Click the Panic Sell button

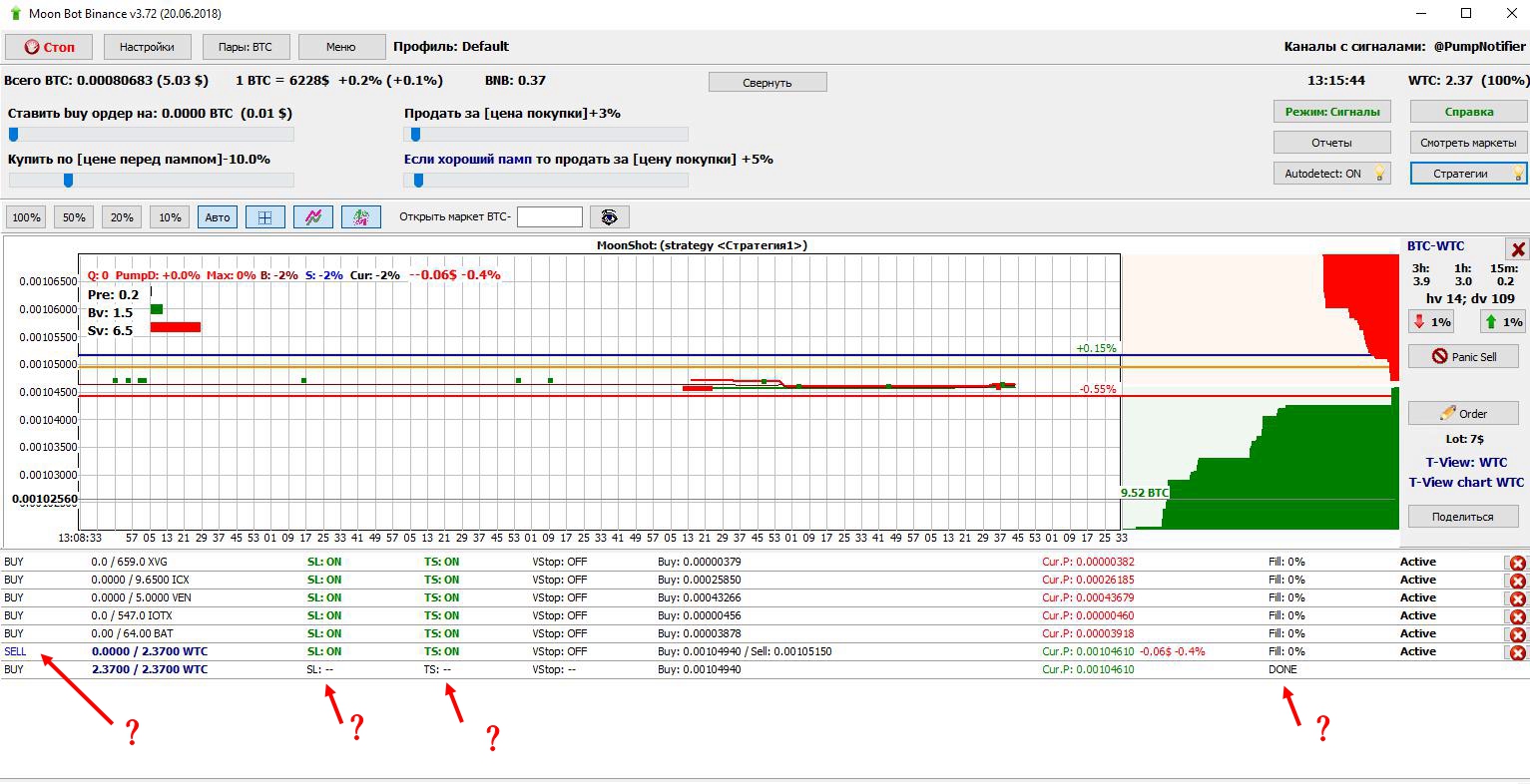point(1463,357)
